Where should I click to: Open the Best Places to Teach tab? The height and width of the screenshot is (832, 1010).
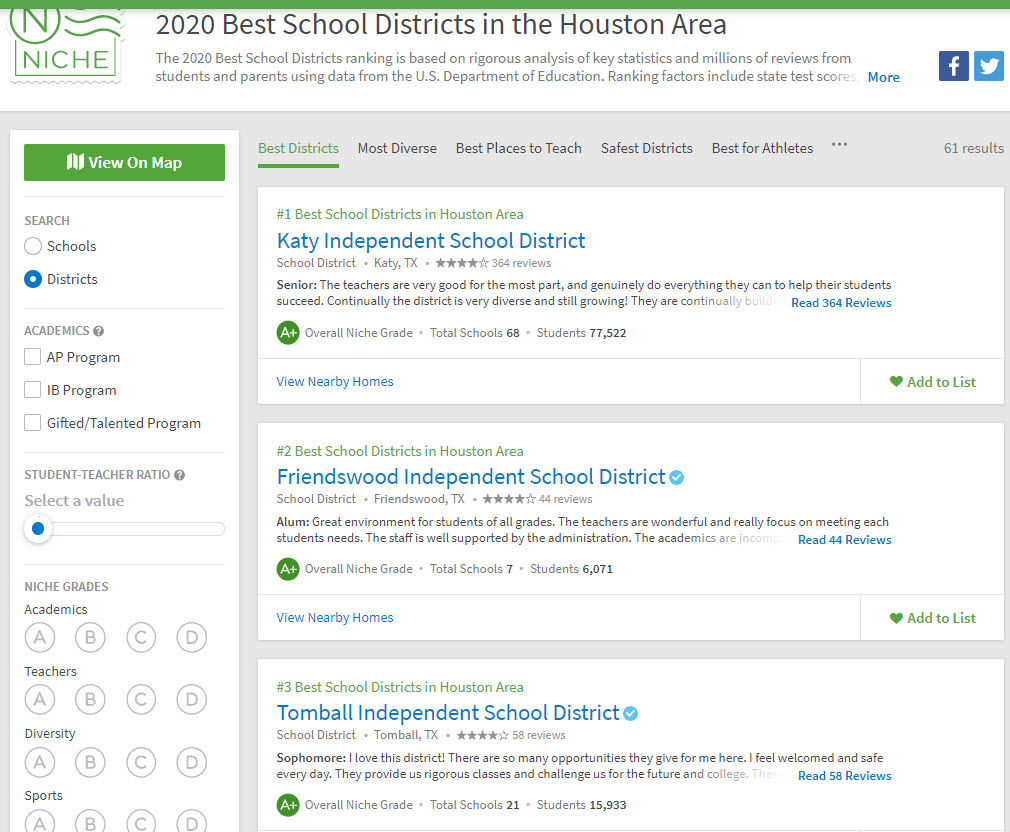519,149
